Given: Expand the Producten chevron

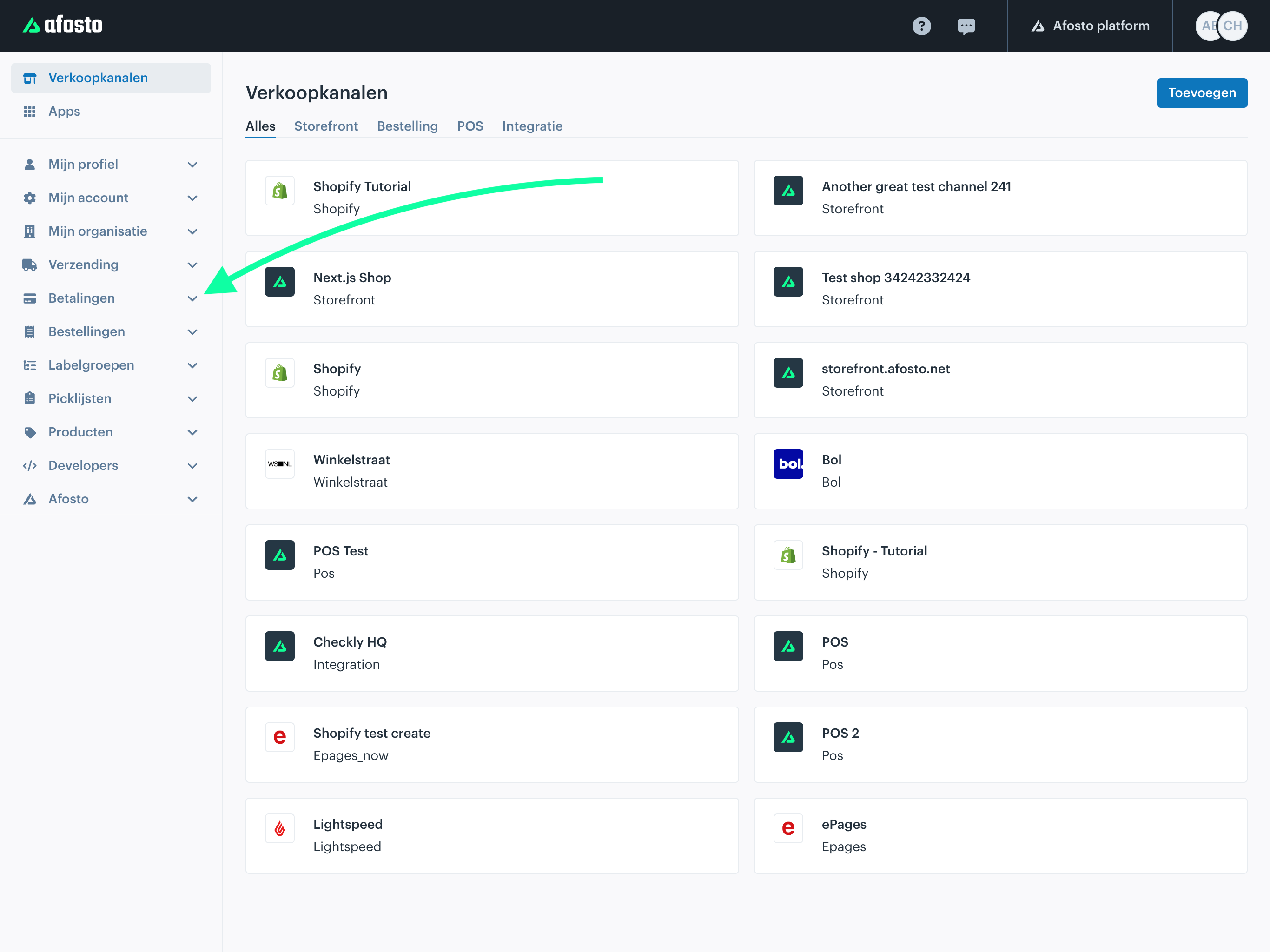Looking at the screenshot, I should [193, 432].
